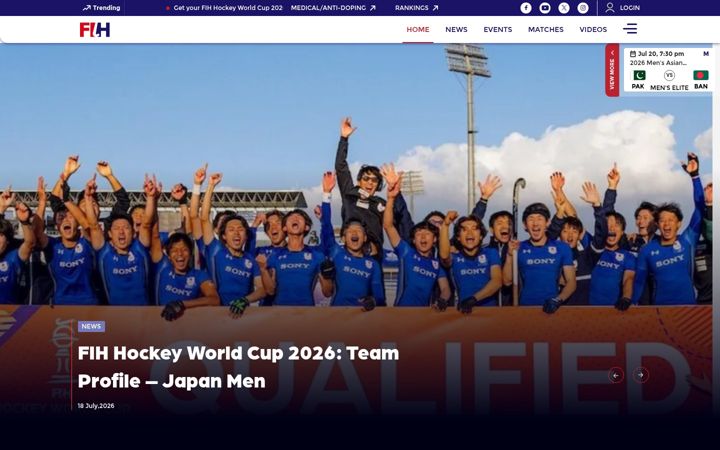Click the FIH logo

coord(95,29)
